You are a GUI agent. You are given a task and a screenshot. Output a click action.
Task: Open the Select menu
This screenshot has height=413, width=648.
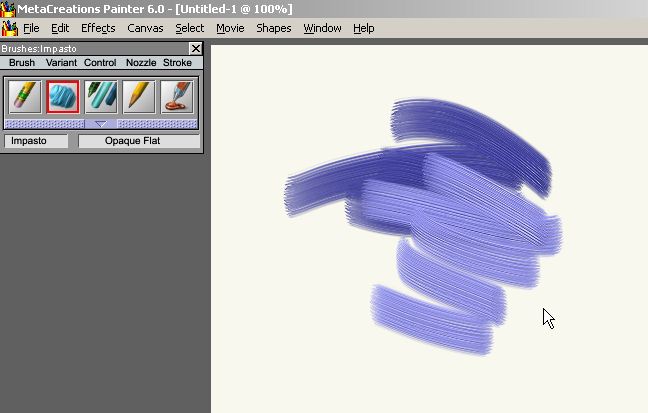pos(190,28)
